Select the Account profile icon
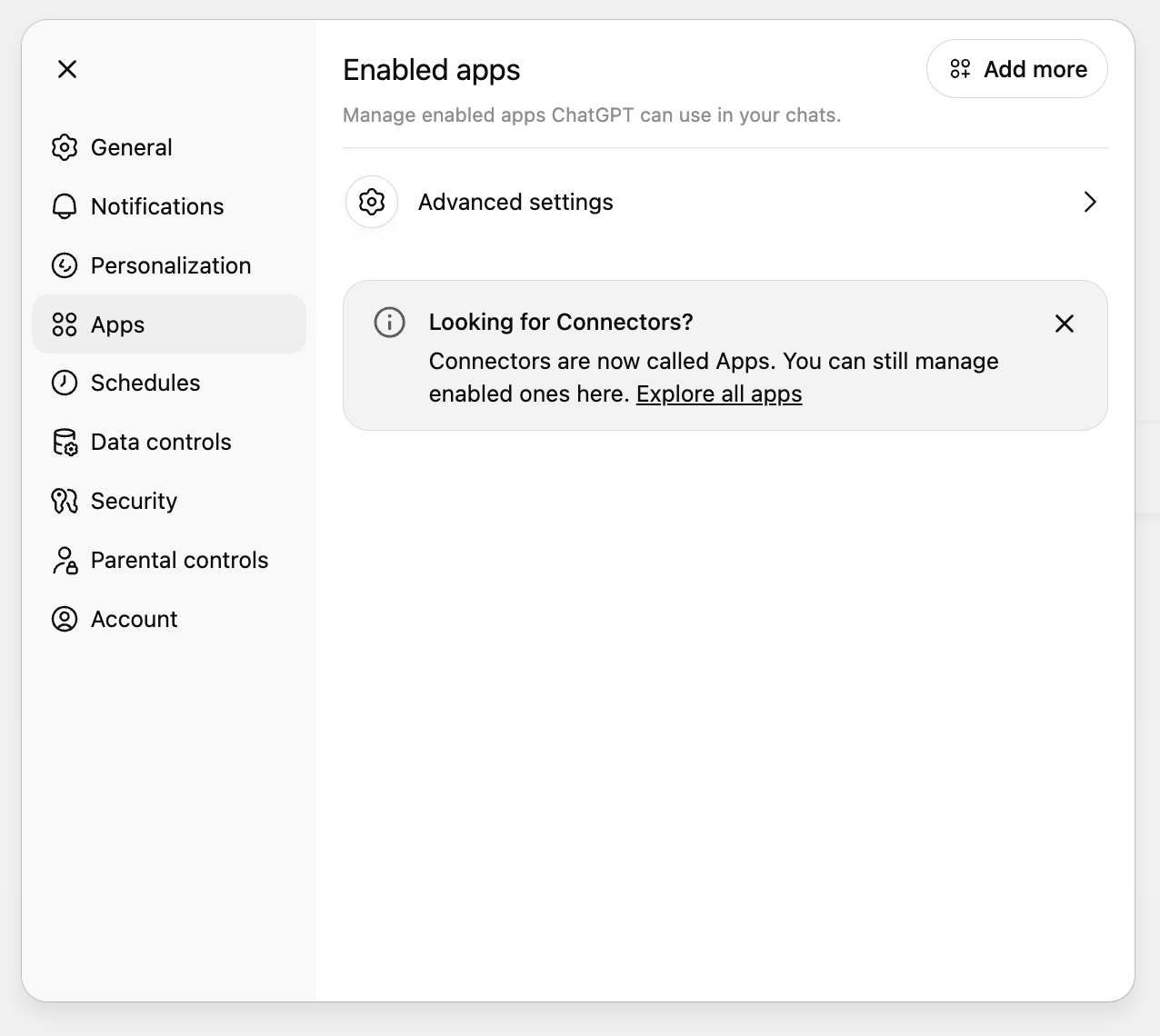Screen dimensions: 1160x1036 pyautogui.click(x=65, y=619)
